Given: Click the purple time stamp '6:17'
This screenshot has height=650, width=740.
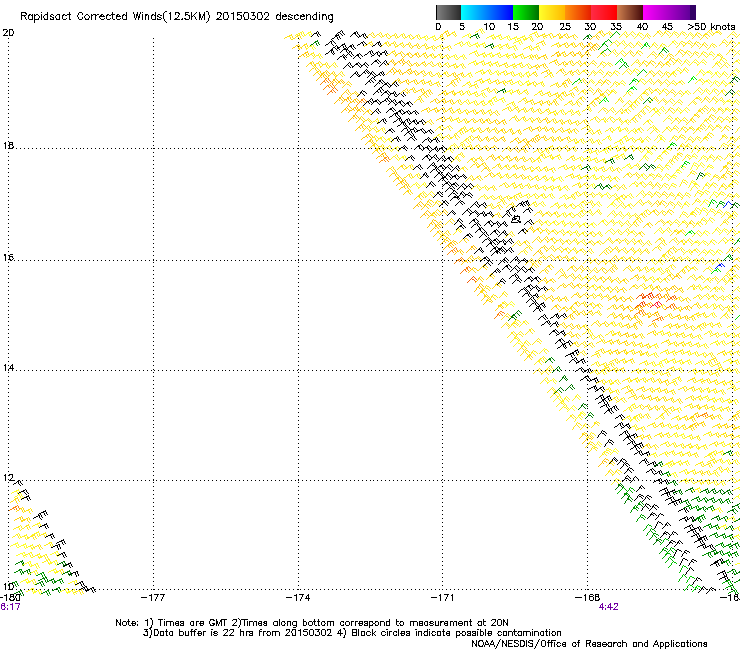Looking at the screenshot, I should (x=10, y=607).
